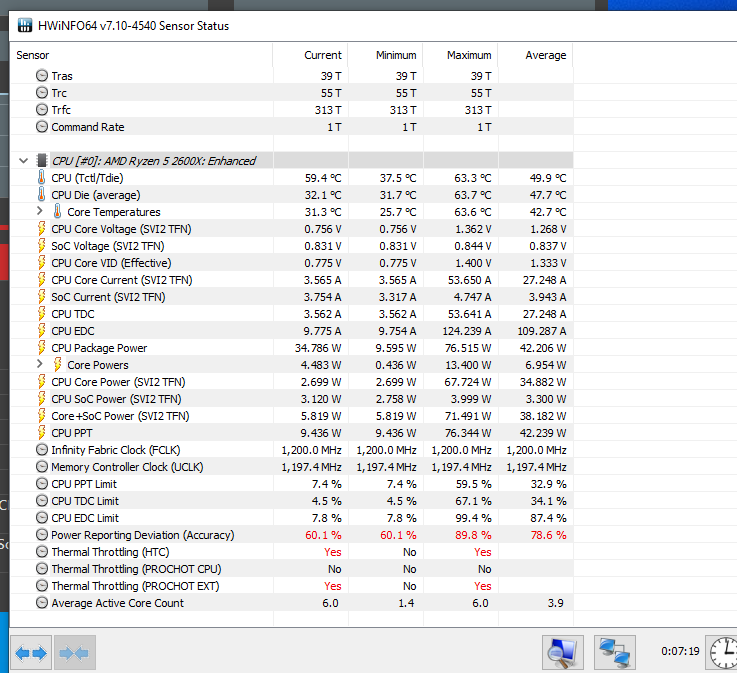737x673 pixels.
Task: Click the 124.239 A maximum CPU EDC value
Action: coord(467,331)
